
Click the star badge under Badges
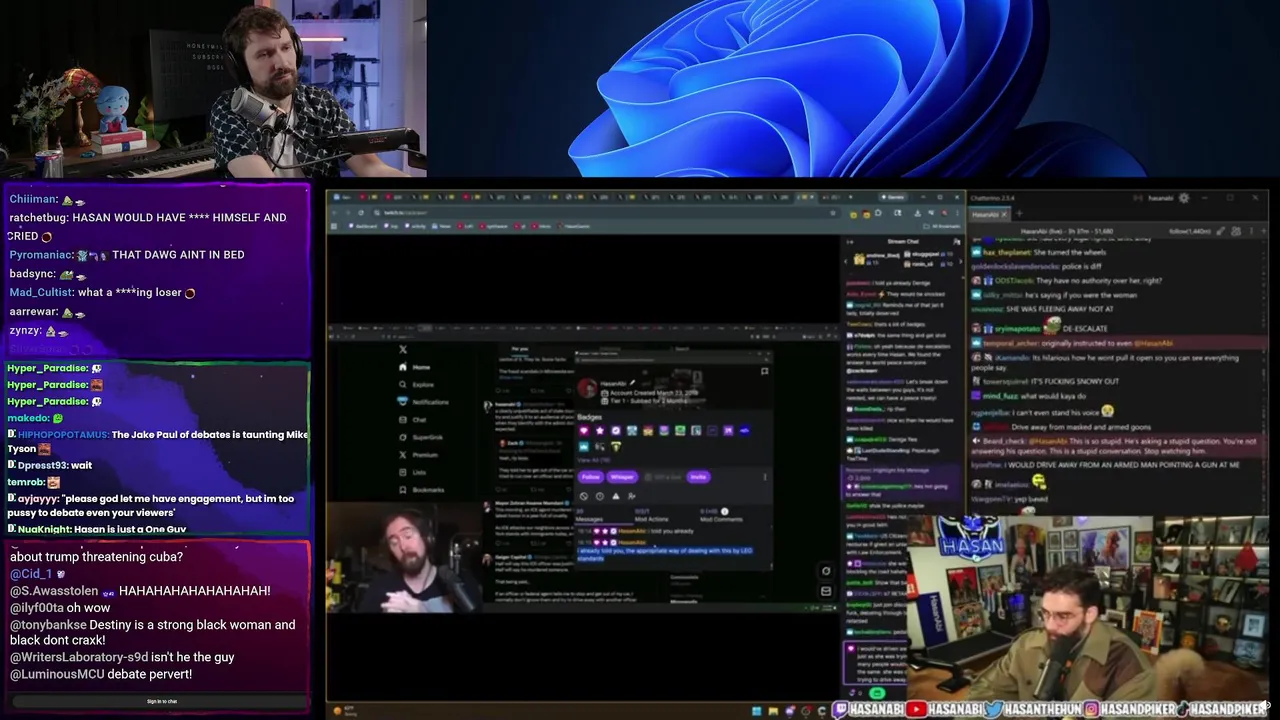pos(600,430)
